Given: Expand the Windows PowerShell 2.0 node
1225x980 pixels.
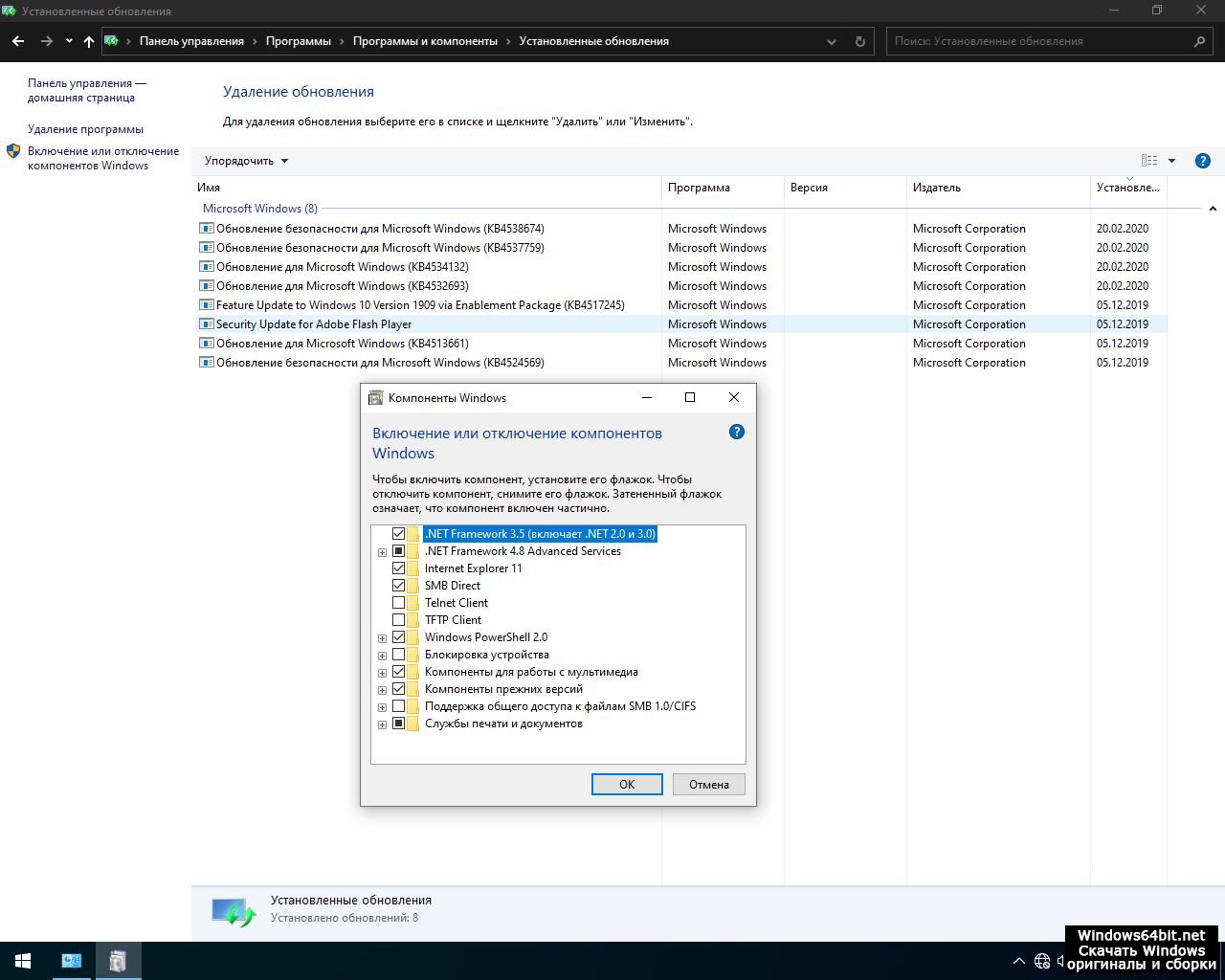Looking at the screenshot, I should [382, 638].
